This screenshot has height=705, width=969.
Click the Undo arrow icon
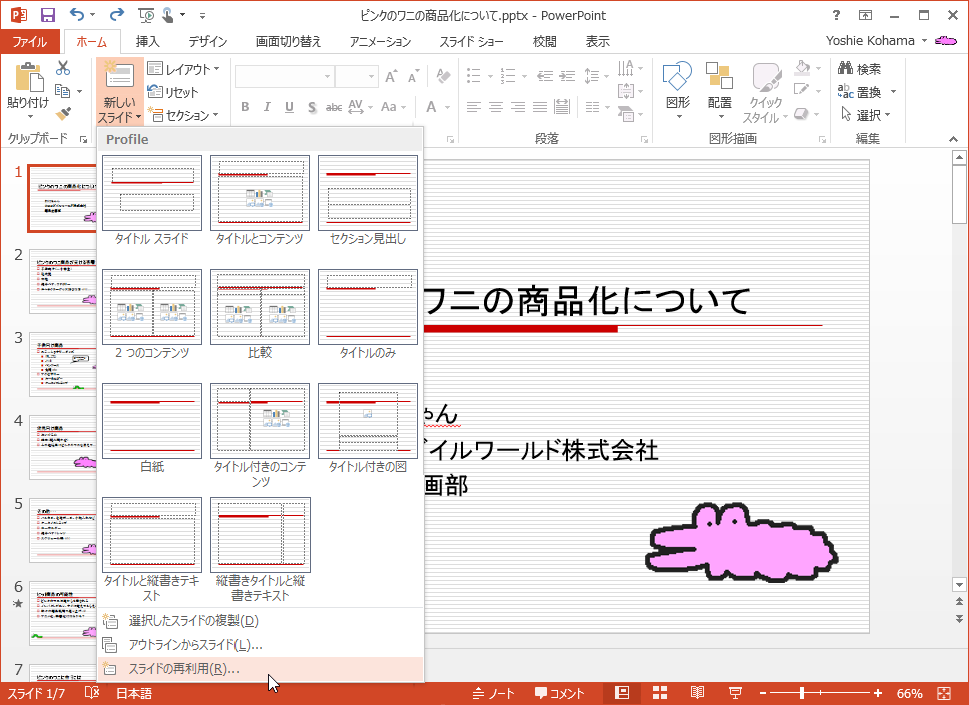click(x=78, y=15)
